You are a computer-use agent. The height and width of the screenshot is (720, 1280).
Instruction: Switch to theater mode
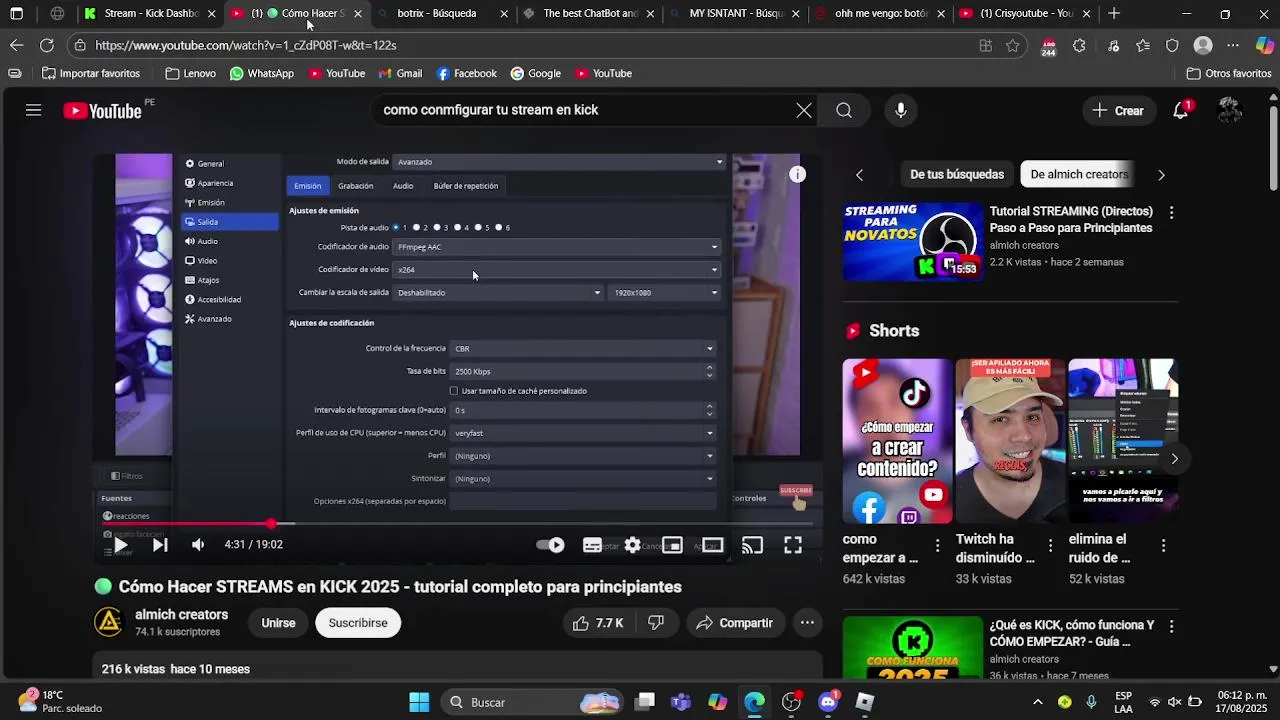[712, 545]
